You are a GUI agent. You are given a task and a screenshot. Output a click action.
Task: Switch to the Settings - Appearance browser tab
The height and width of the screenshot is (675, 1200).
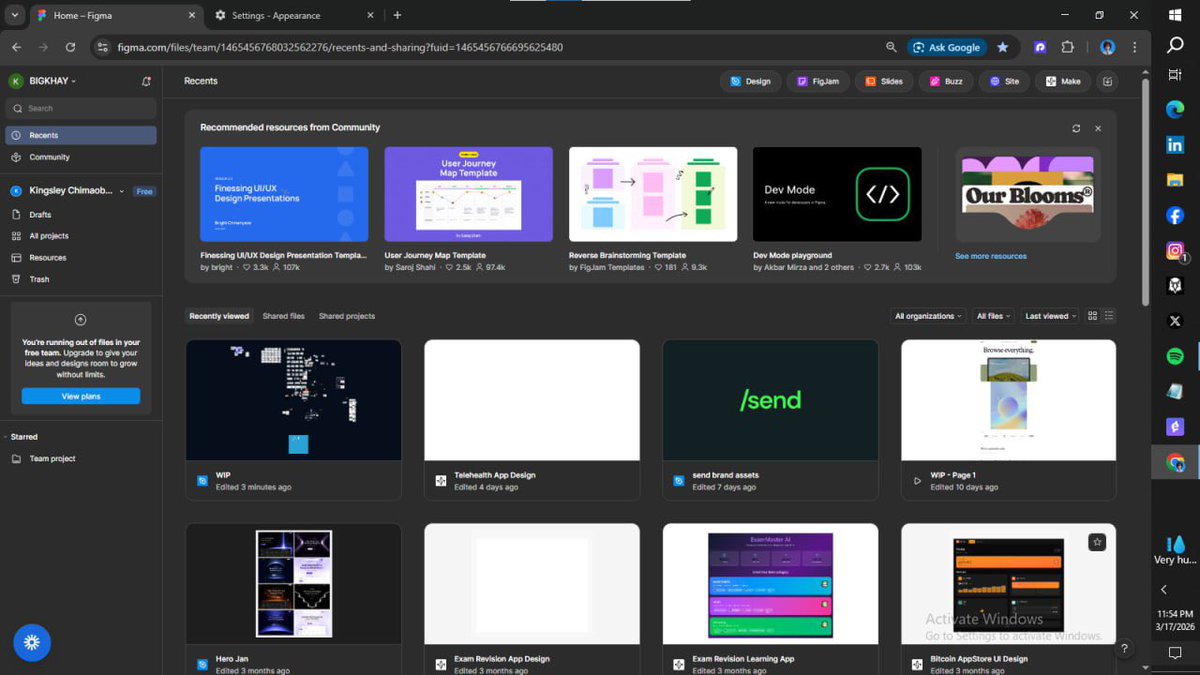tap(293, 15)
